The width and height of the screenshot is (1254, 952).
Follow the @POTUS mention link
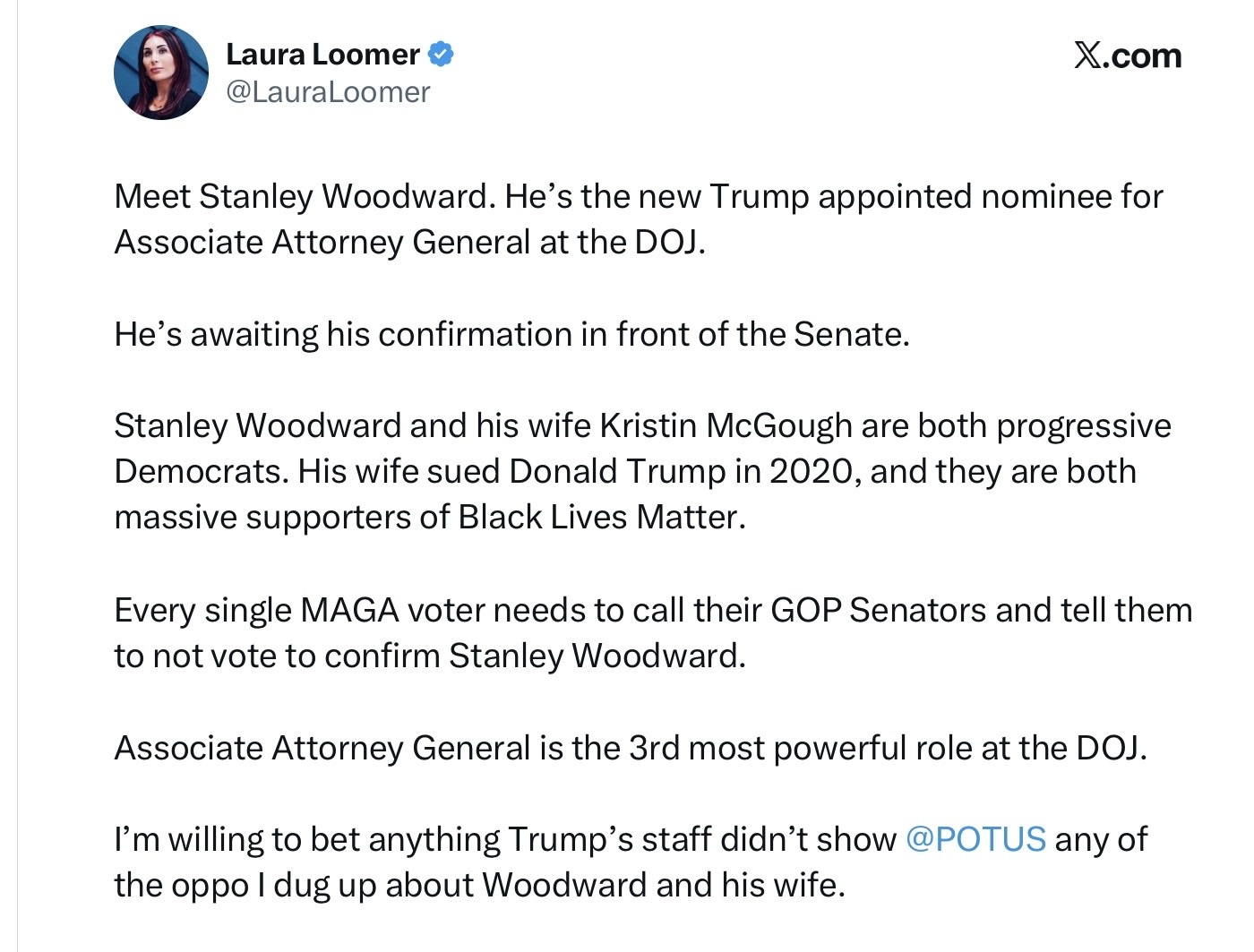975,839
